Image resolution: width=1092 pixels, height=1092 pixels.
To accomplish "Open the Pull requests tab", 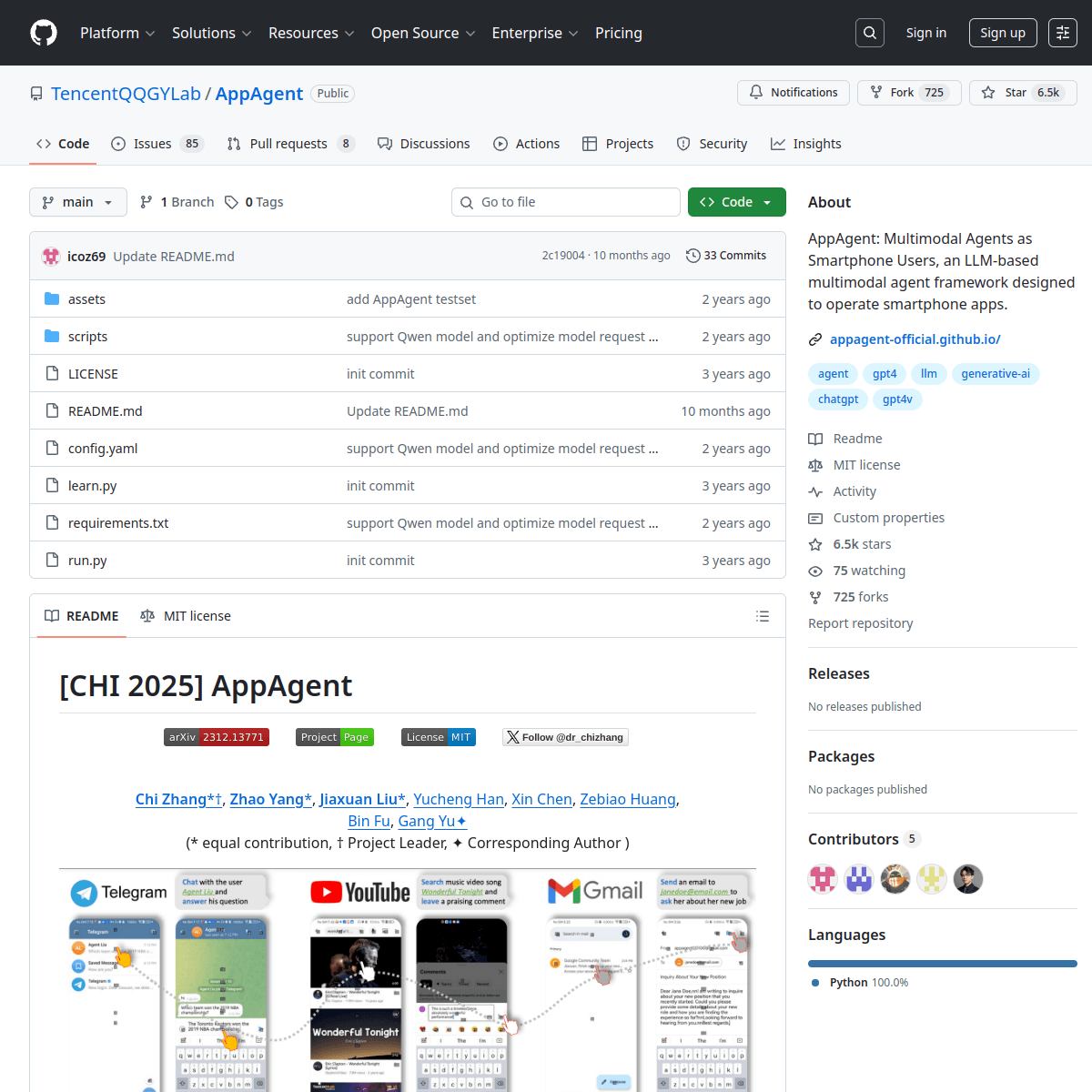I will point(290,144).
